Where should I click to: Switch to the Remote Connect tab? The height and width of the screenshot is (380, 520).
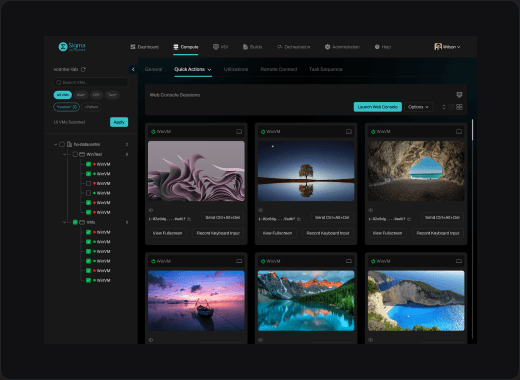[x=279, y=69]
